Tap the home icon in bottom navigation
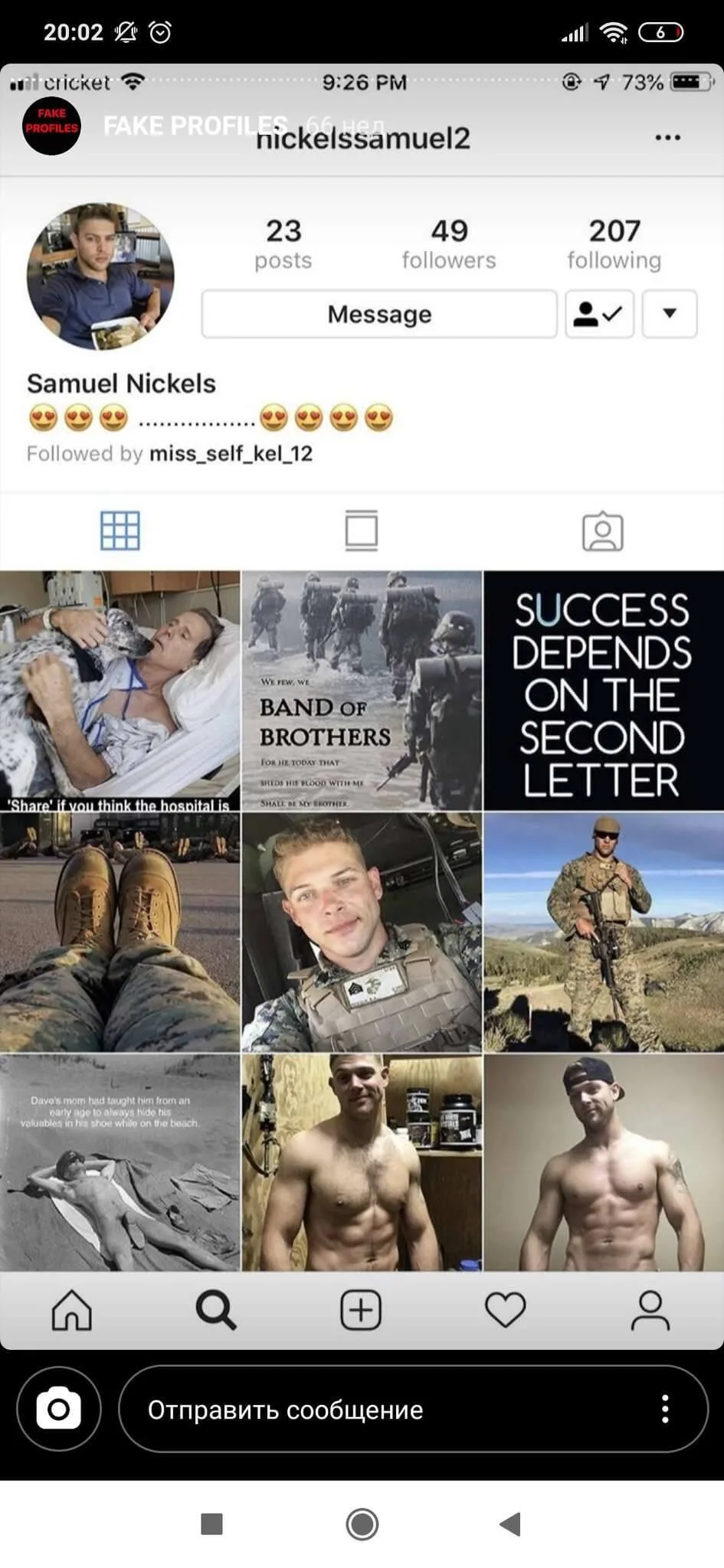The height and width of the screenshot is (1568, 724). (72, 1310)
